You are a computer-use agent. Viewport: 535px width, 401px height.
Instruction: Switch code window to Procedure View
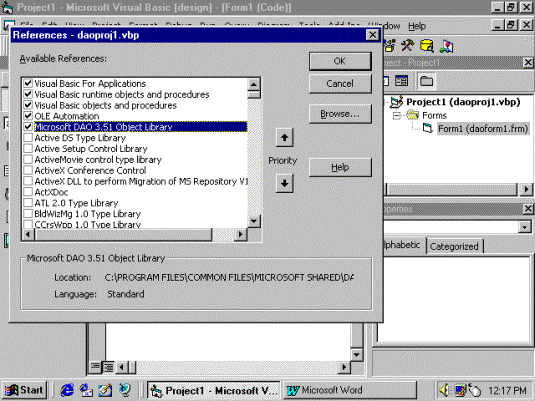coord(95,367)
